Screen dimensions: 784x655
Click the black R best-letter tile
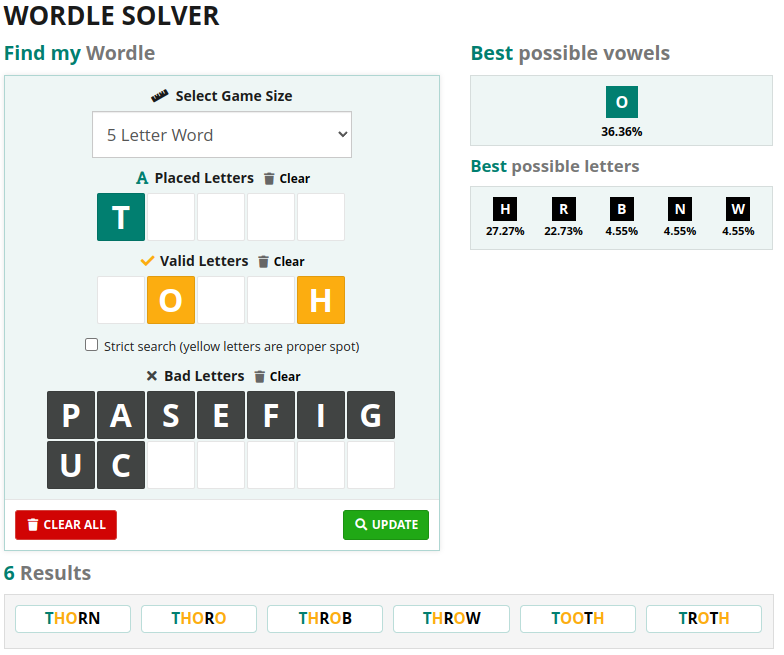(x=564, y=209)
